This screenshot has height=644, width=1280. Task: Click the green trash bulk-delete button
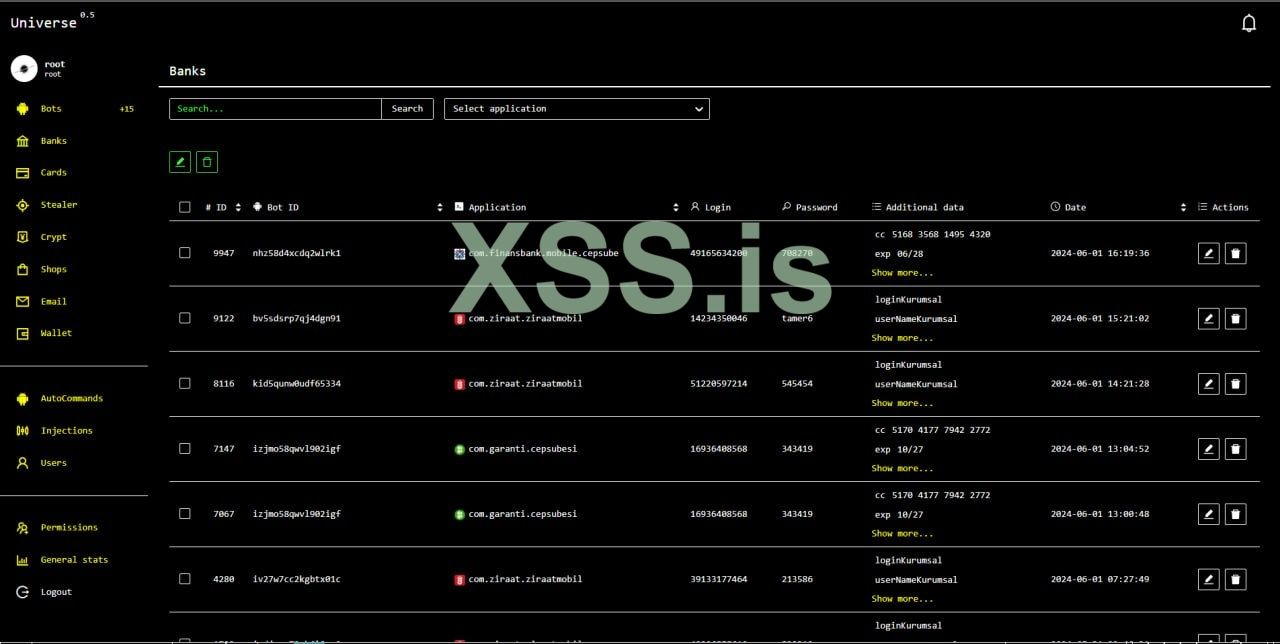pyautogui.click(x=207, y=162)
